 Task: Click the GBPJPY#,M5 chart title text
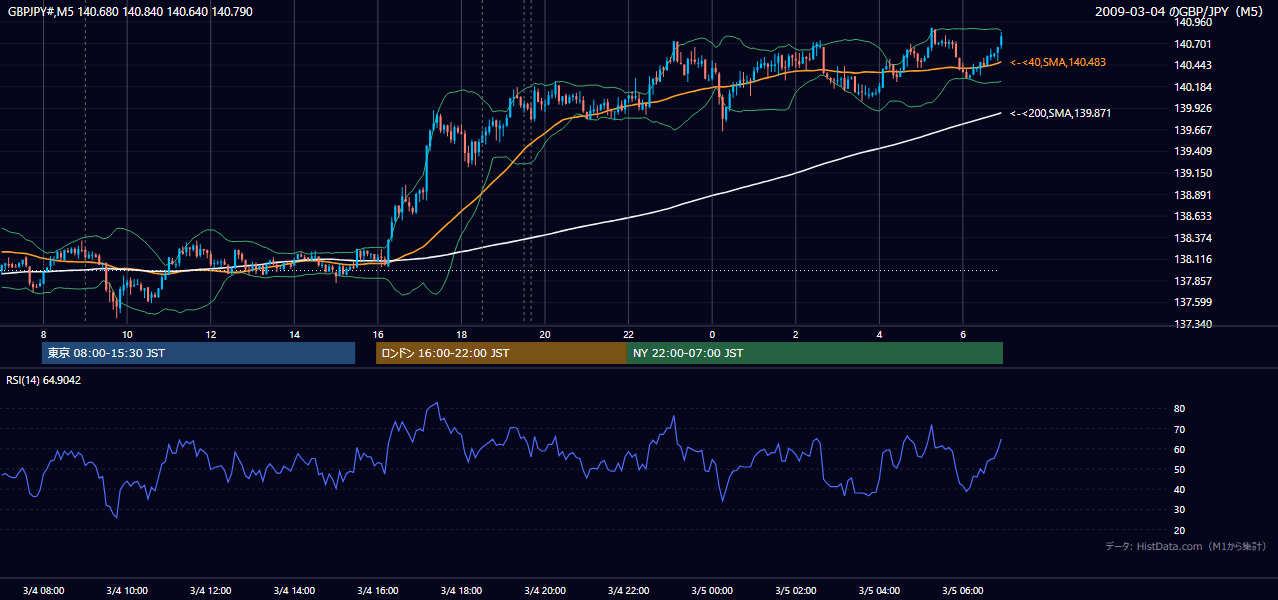(130, 12)
